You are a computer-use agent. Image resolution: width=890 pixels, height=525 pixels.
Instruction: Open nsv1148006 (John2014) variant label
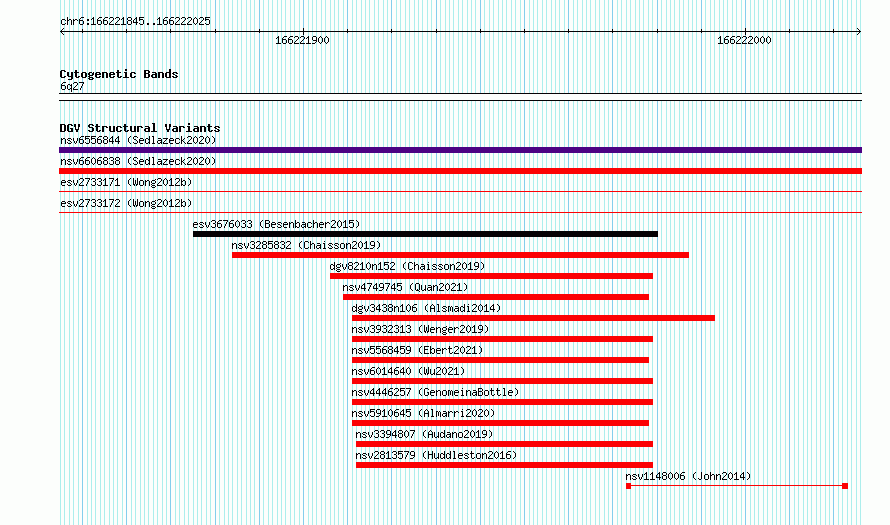tap(688, 476)
